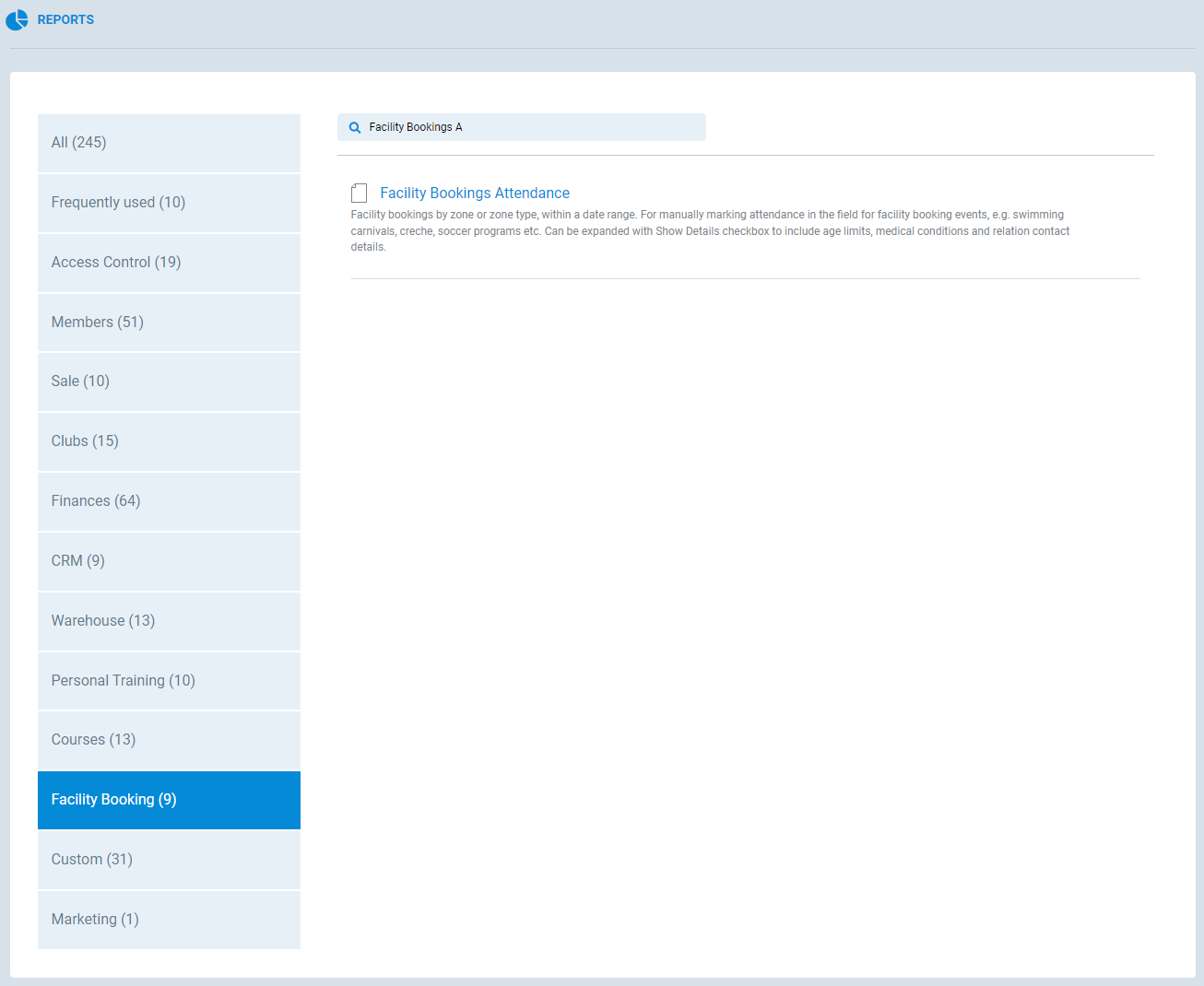View the Finances (64) reports
1204x986 pixels.
[x=169, y=501]
